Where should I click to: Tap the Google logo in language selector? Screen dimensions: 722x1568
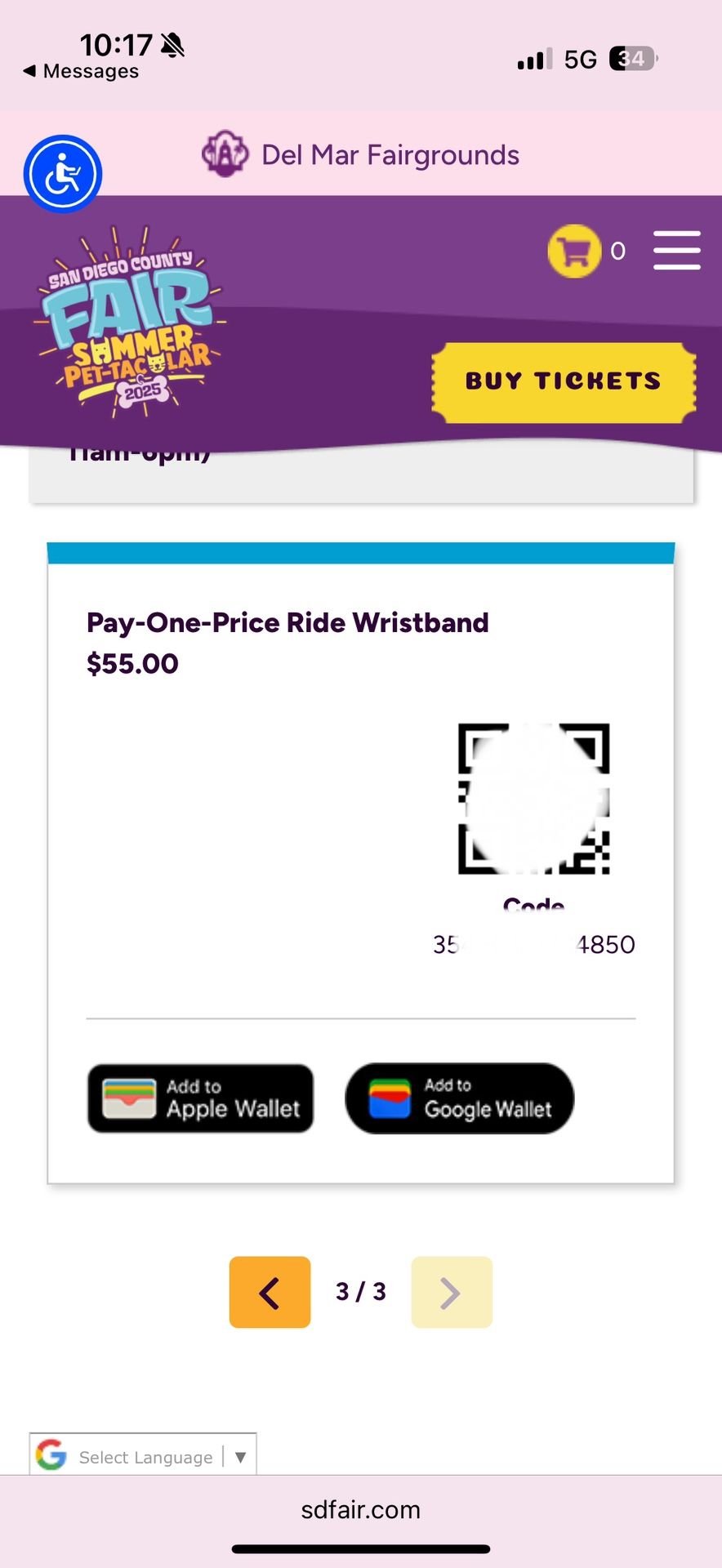(x=51, y=1455)
